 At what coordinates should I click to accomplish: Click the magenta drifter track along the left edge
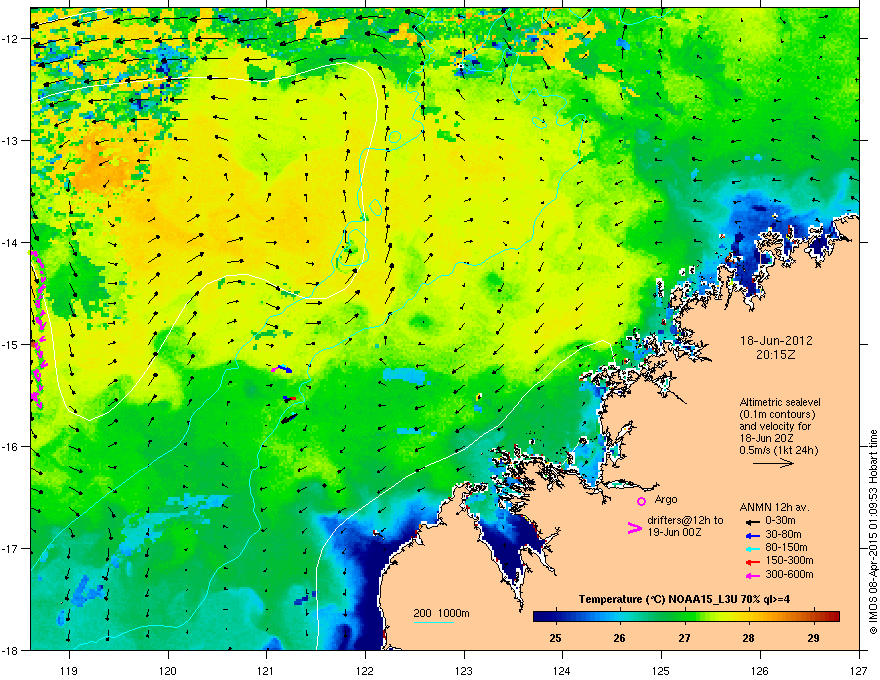(37, 330)
